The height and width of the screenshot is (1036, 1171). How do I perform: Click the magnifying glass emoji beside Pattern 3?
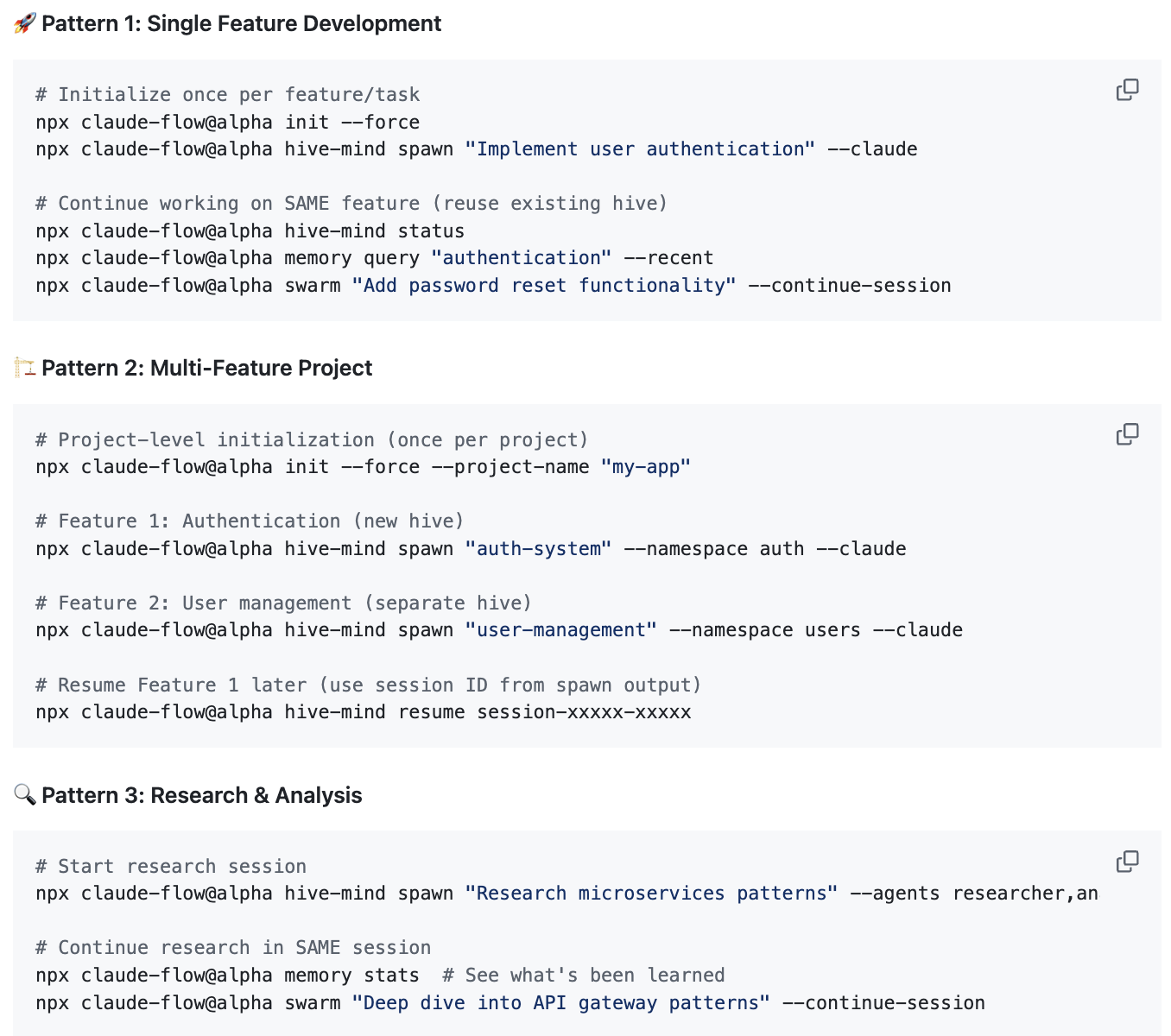[25, 794]
